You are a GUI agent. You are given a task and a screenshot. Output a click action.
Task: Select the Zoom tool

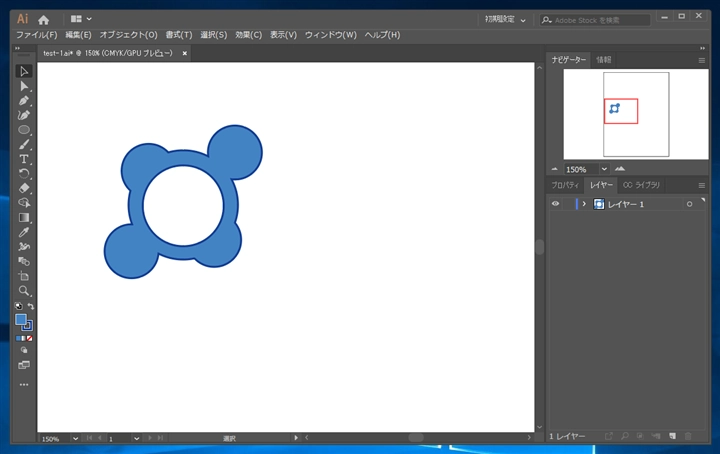tap(24, 291)
